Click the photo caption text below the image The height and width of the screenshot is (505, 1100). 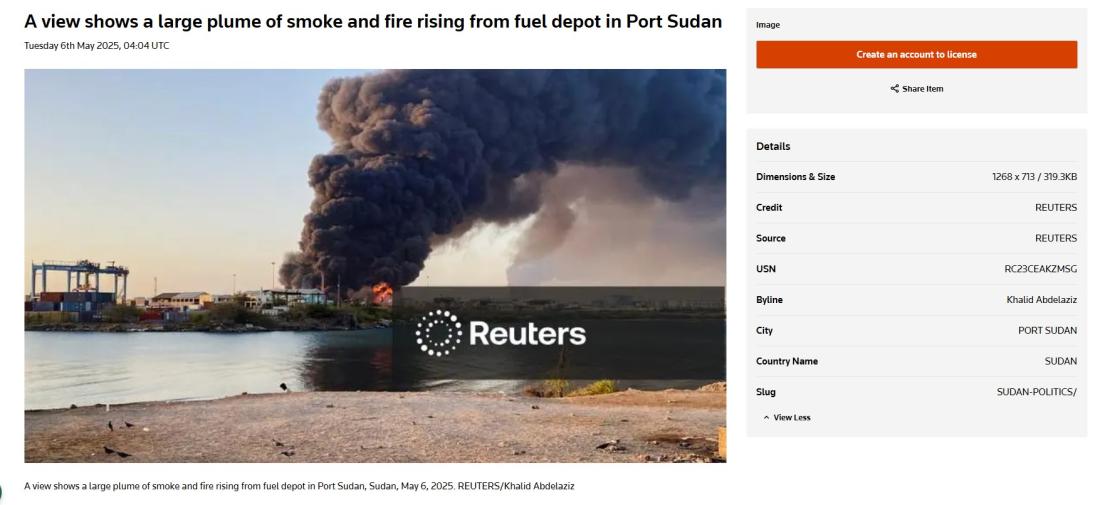300,485
